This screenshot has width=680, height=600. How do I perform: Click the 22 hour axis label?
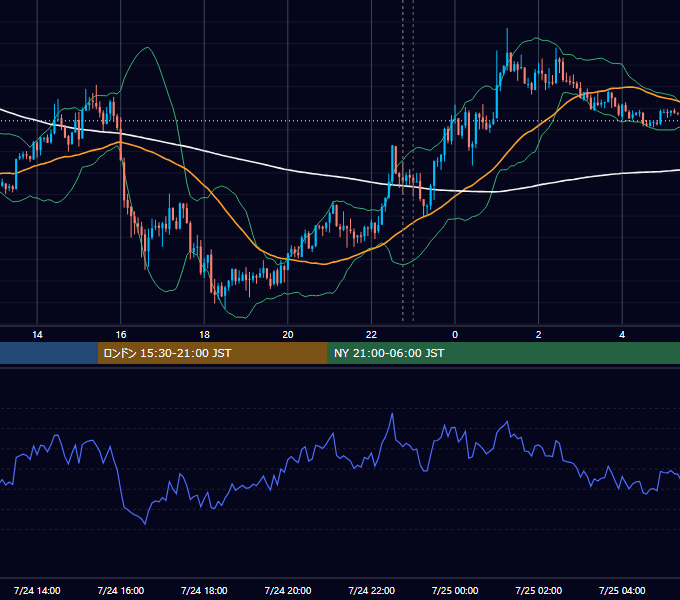click(371, 335)
